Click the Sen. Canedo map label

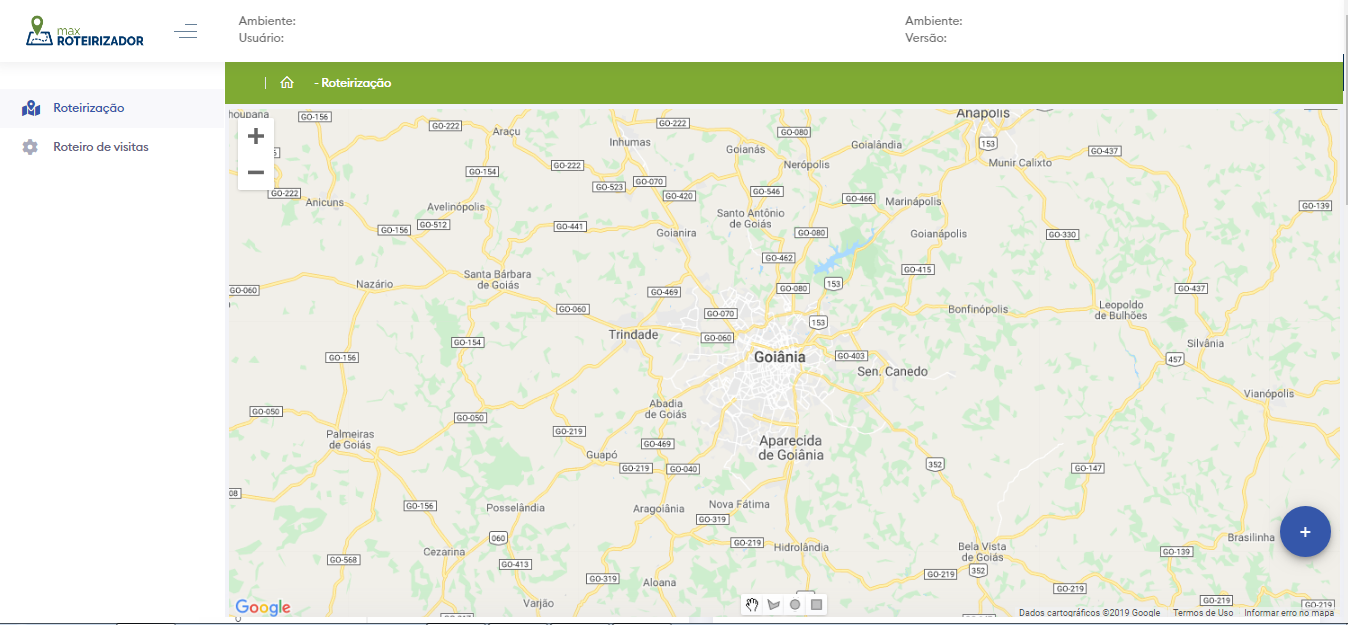(892, 371)
